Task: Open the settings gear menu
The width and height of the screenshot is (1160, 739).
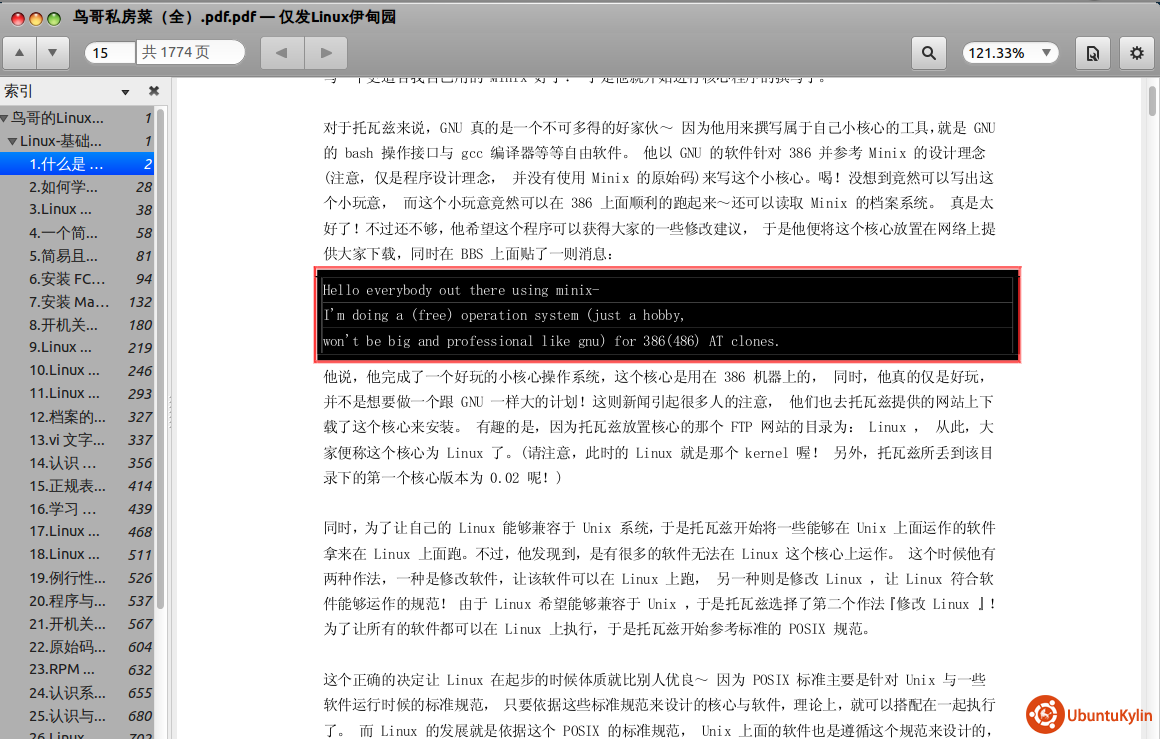Action: tap(1136, 53)
